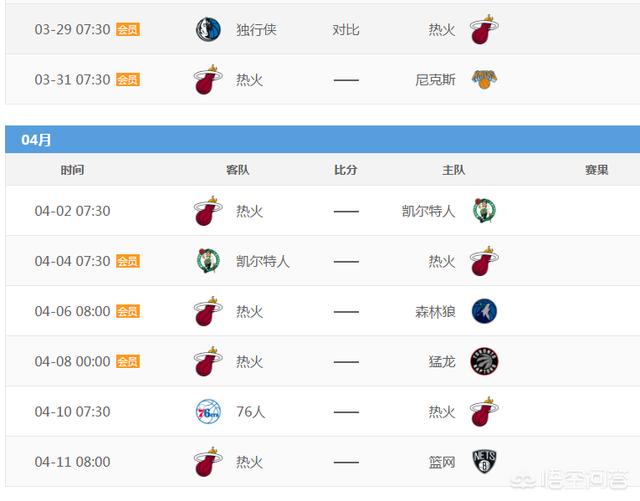Open the 尼克斯 team name link
Screen dimensions: 640x501
click(x=435, y=80)
